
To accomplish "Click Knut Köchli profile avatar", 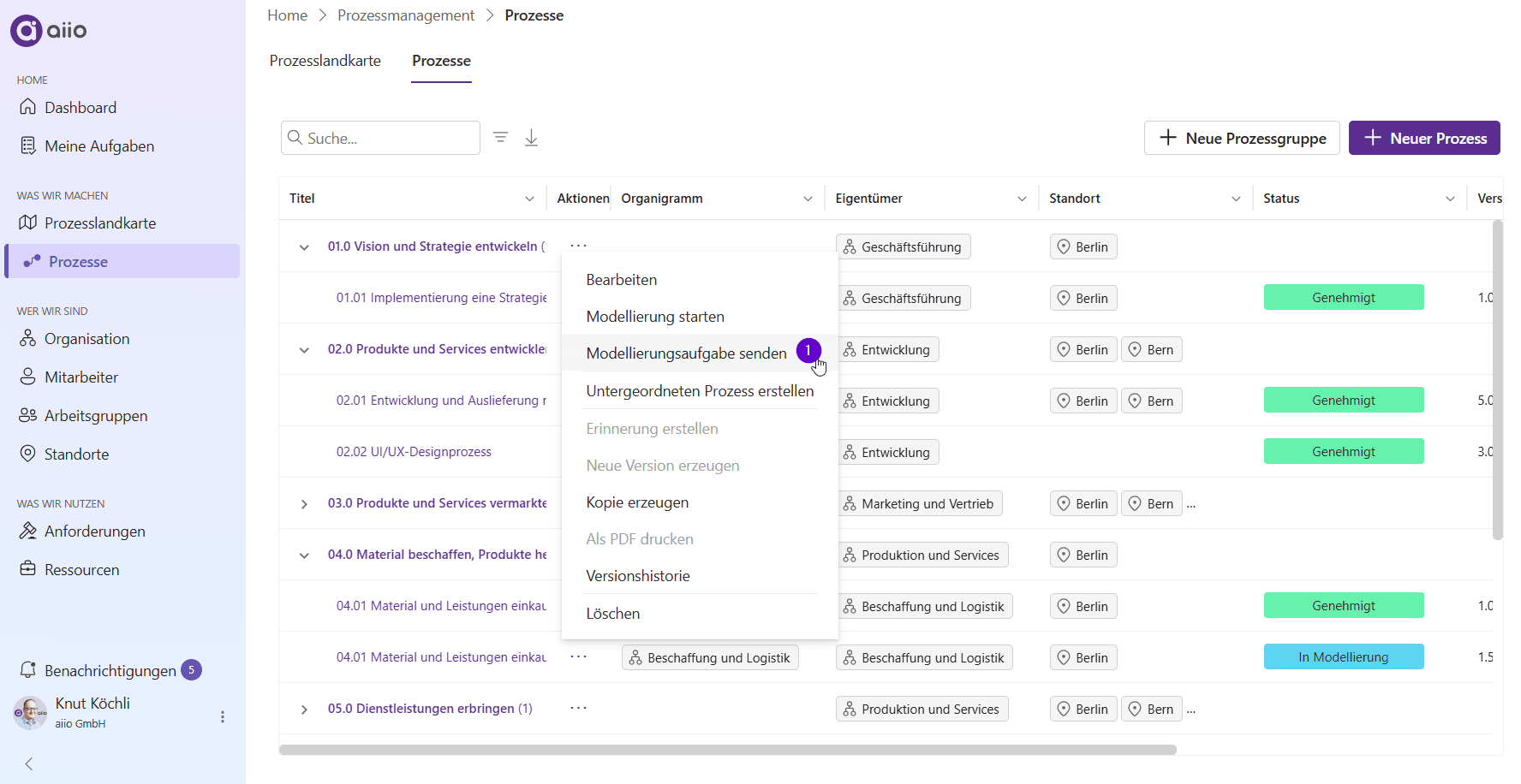I will [30, 713].
